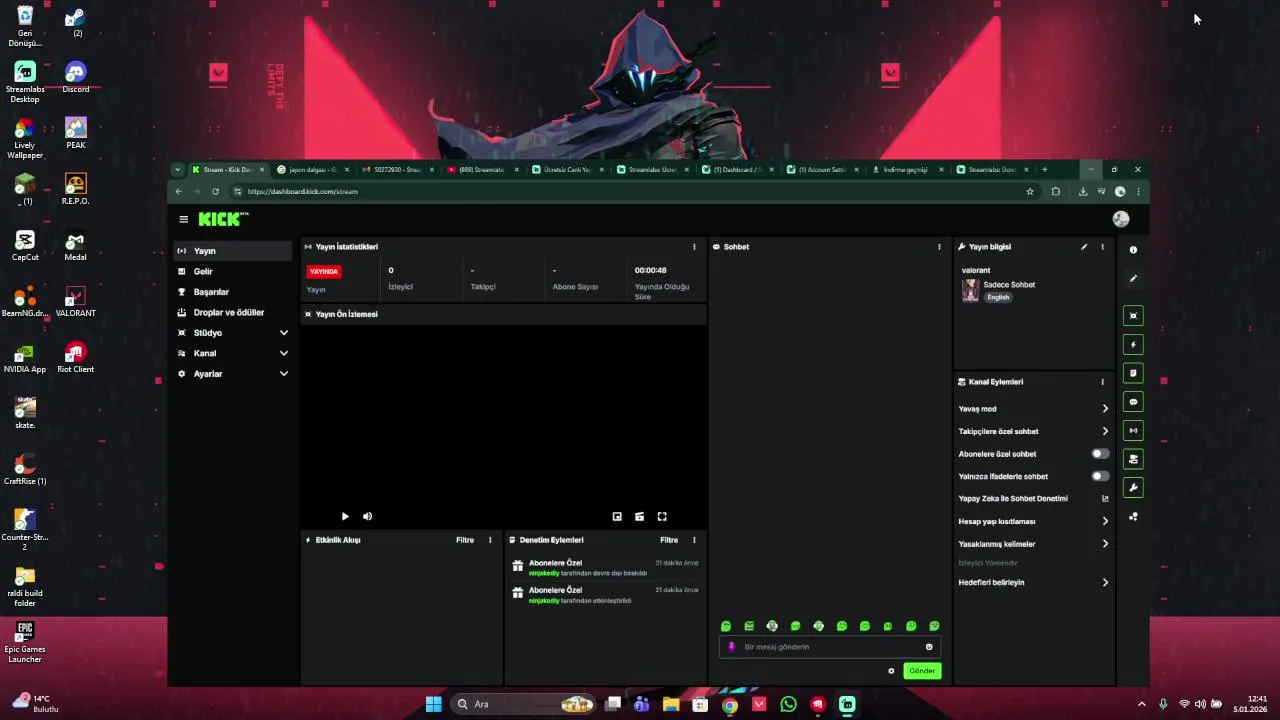Edit stream info with the pencil icon in Yayın bilgisi
The width and height of the screenshot is (1280, 720).
1084,247
